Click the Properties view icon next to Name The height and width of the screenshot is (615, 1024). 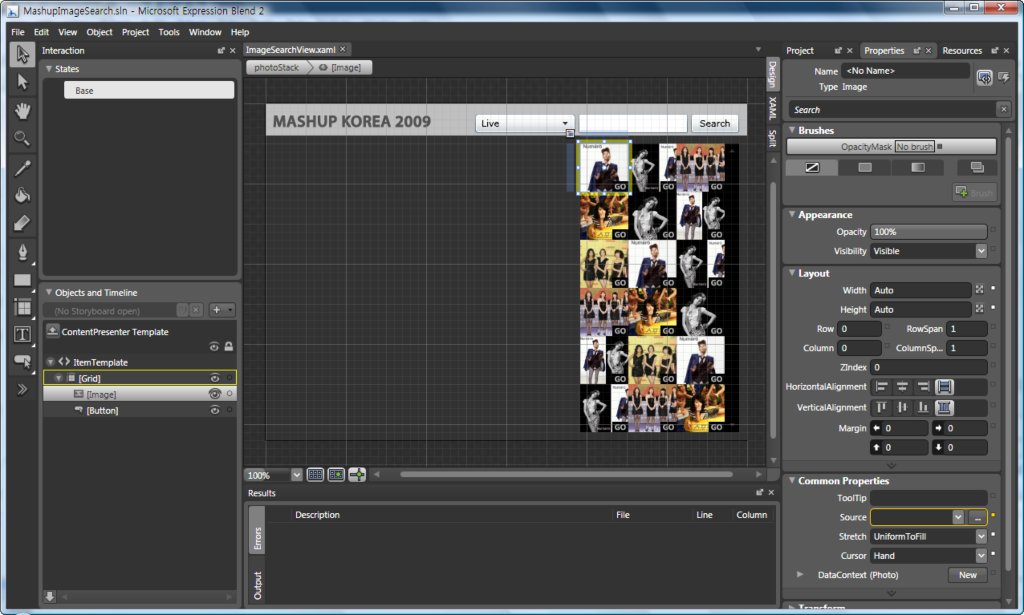pos(984,78)
